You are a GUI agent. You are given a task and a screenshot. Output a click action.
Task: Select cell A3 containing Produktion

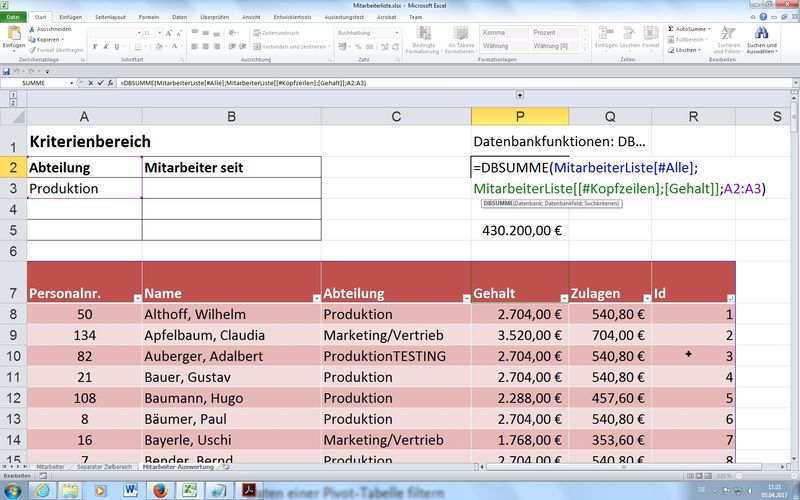(85, 188)
